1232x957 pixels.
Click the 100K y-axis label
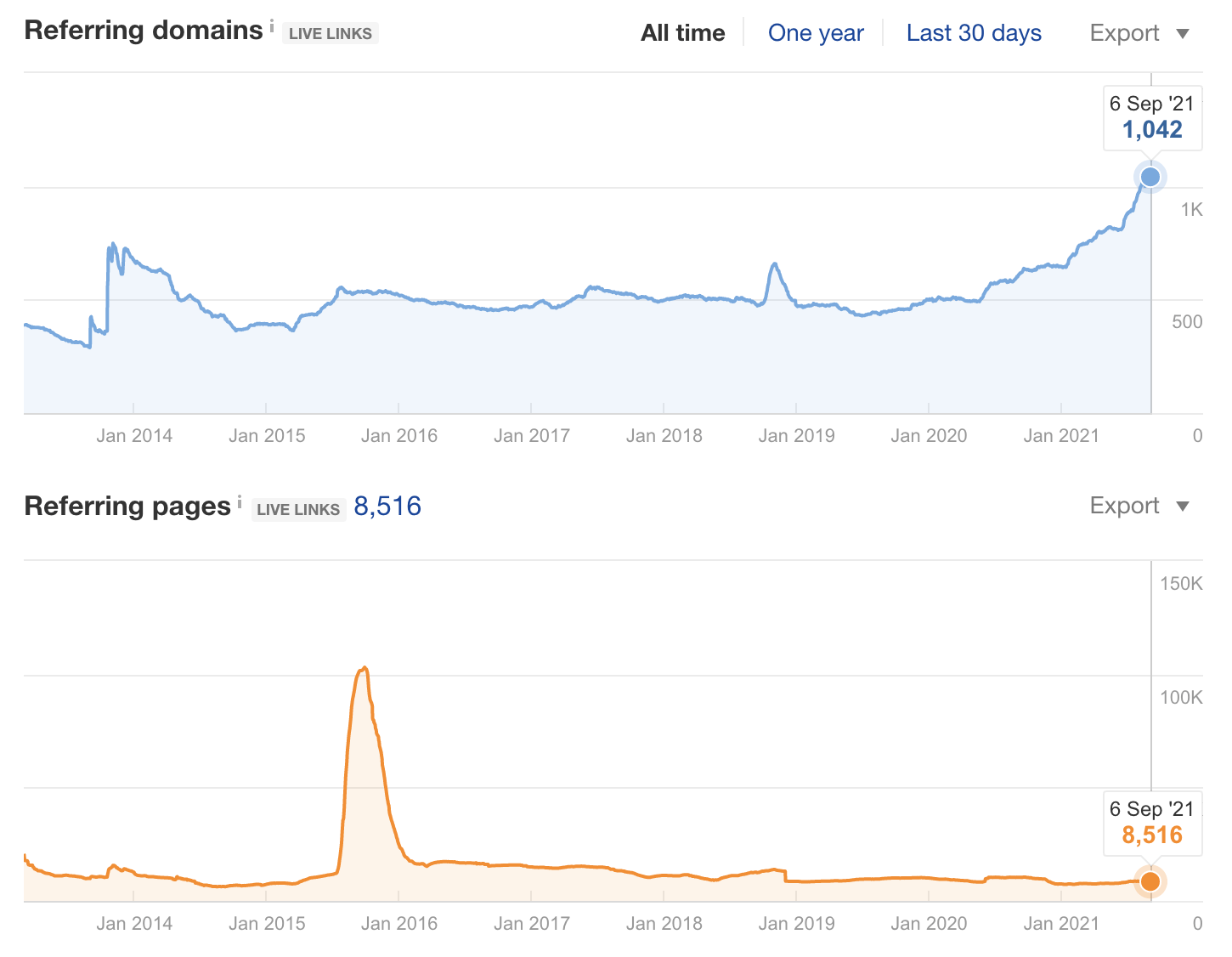click(1181, 698)
